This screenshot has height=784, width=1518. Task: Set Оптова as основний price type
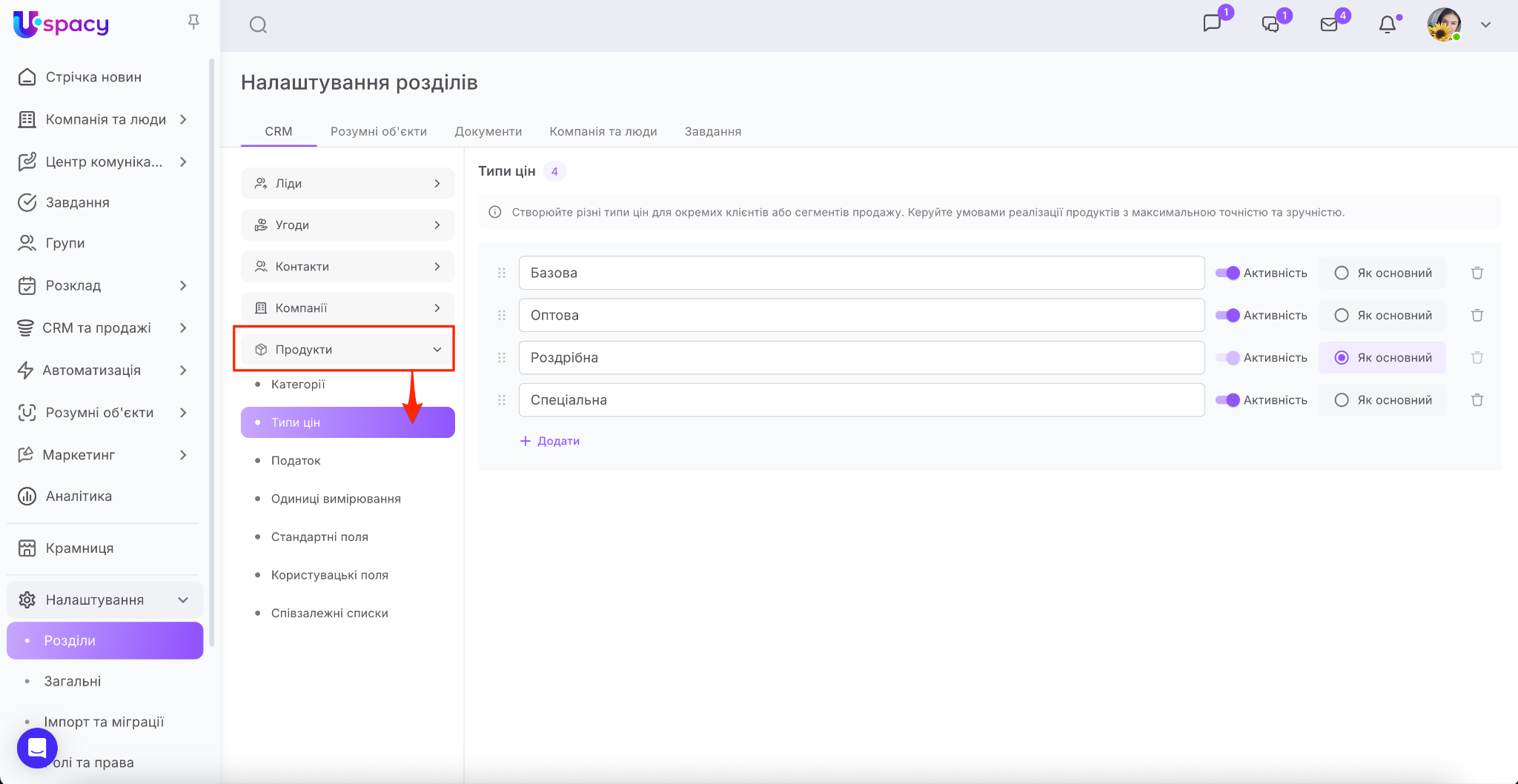coord(1342,316)
